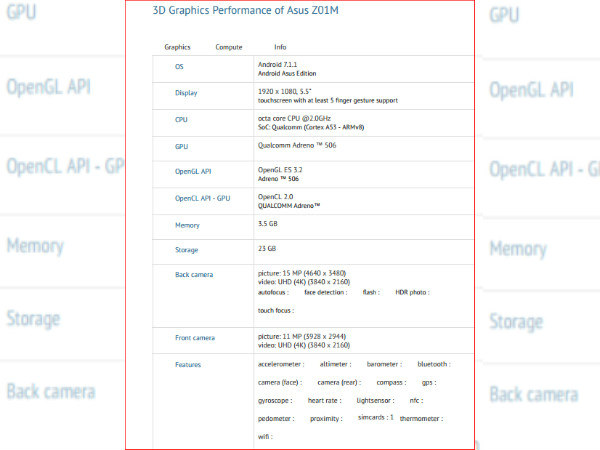This screenshot has height=450, width=600.
Task: Click the Back camera row's video UHD line
Action: click(x=304, y=282)
